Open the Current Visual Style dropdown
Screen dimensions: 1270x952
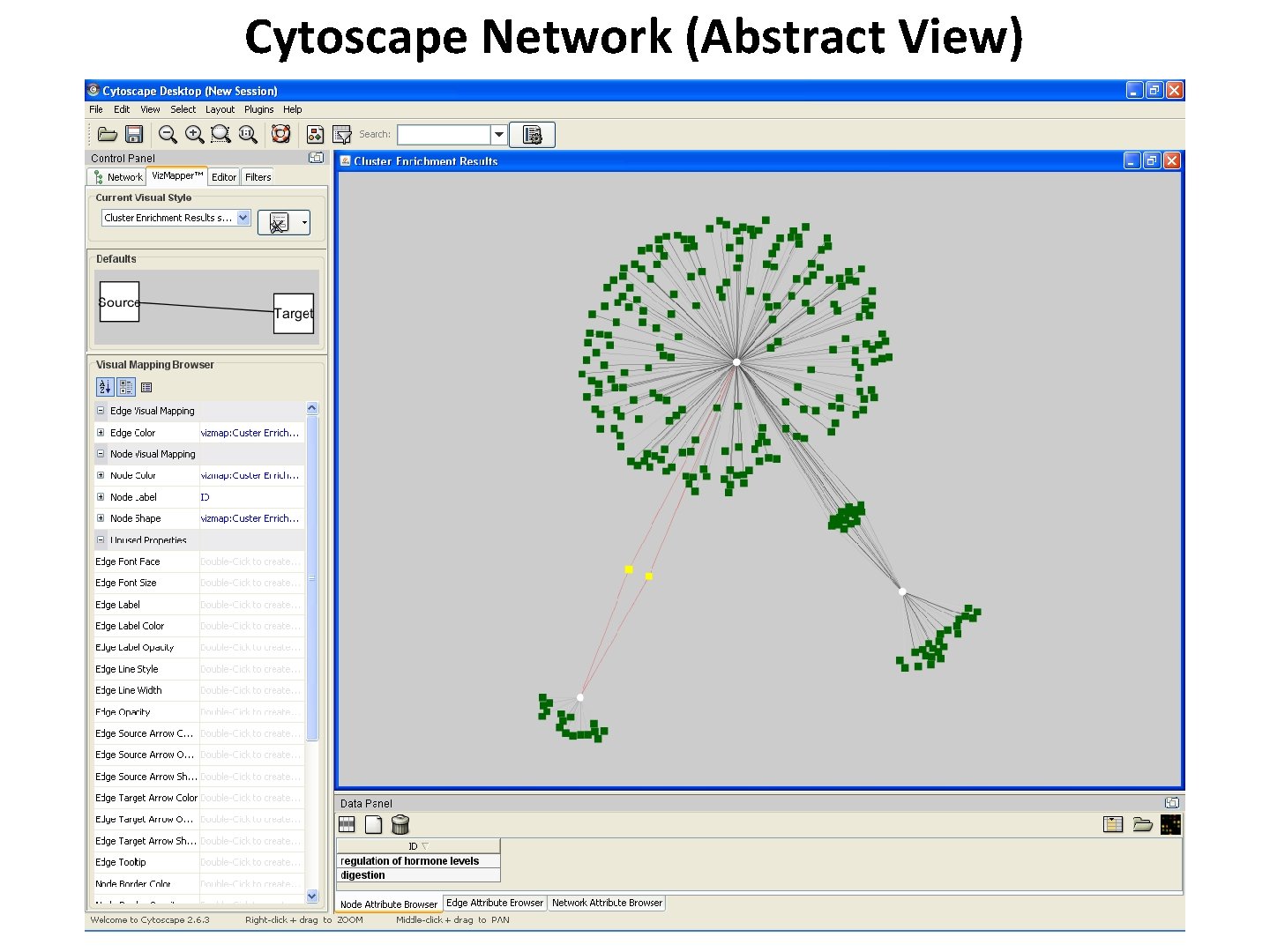pos(244,218)
